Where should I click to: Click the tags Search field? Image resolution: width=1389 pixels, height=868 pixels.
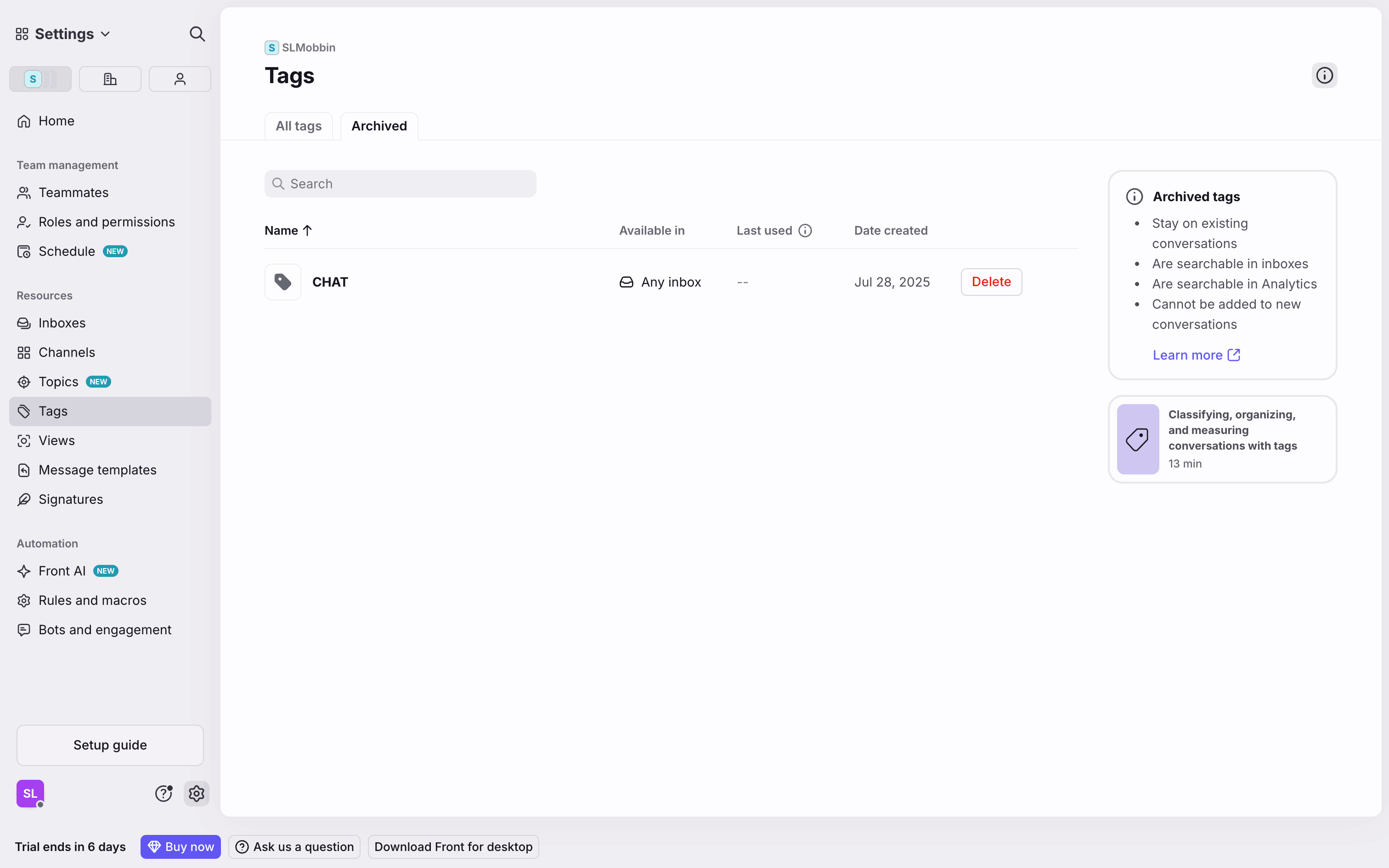tap(400, 184)
